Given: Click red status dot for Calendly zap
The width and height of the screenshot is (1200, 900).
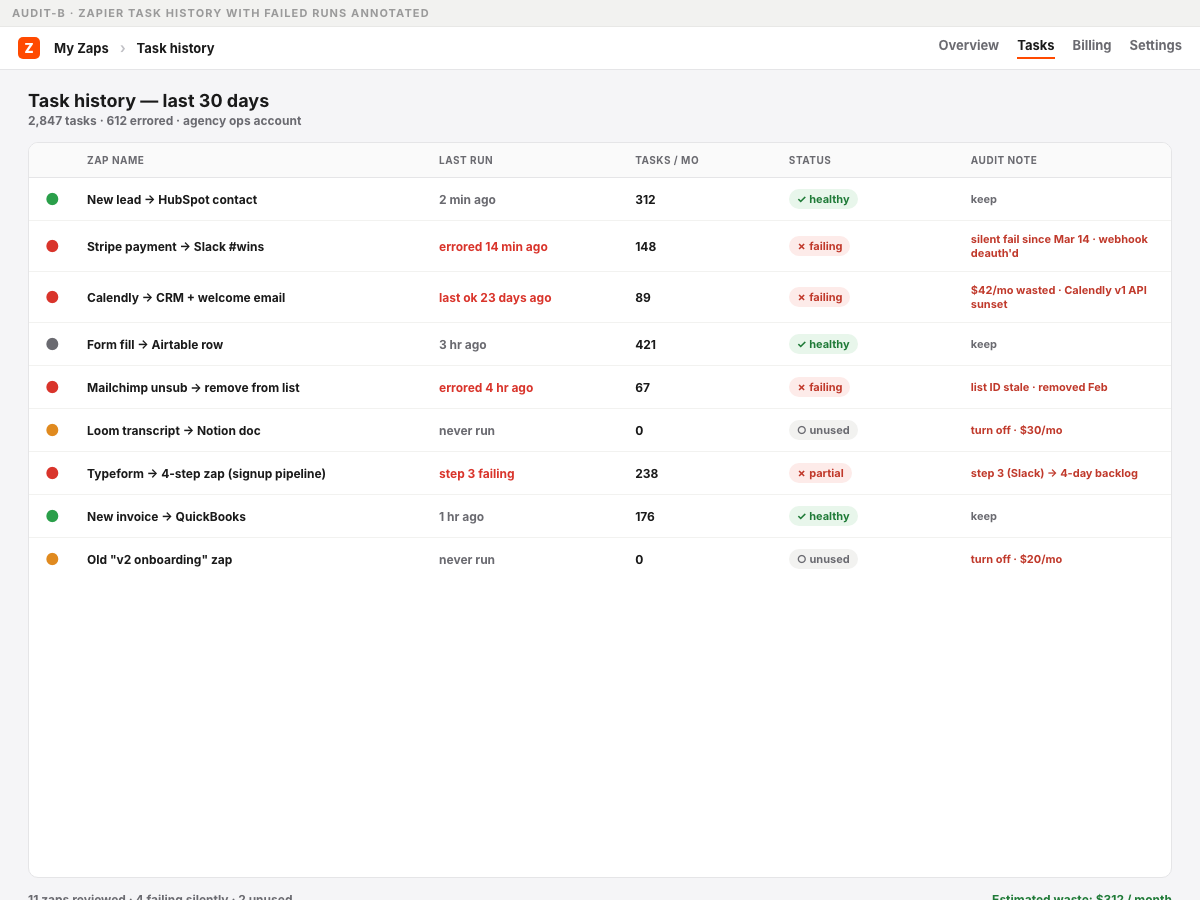Looking at the screenshot, I should 52,297.
